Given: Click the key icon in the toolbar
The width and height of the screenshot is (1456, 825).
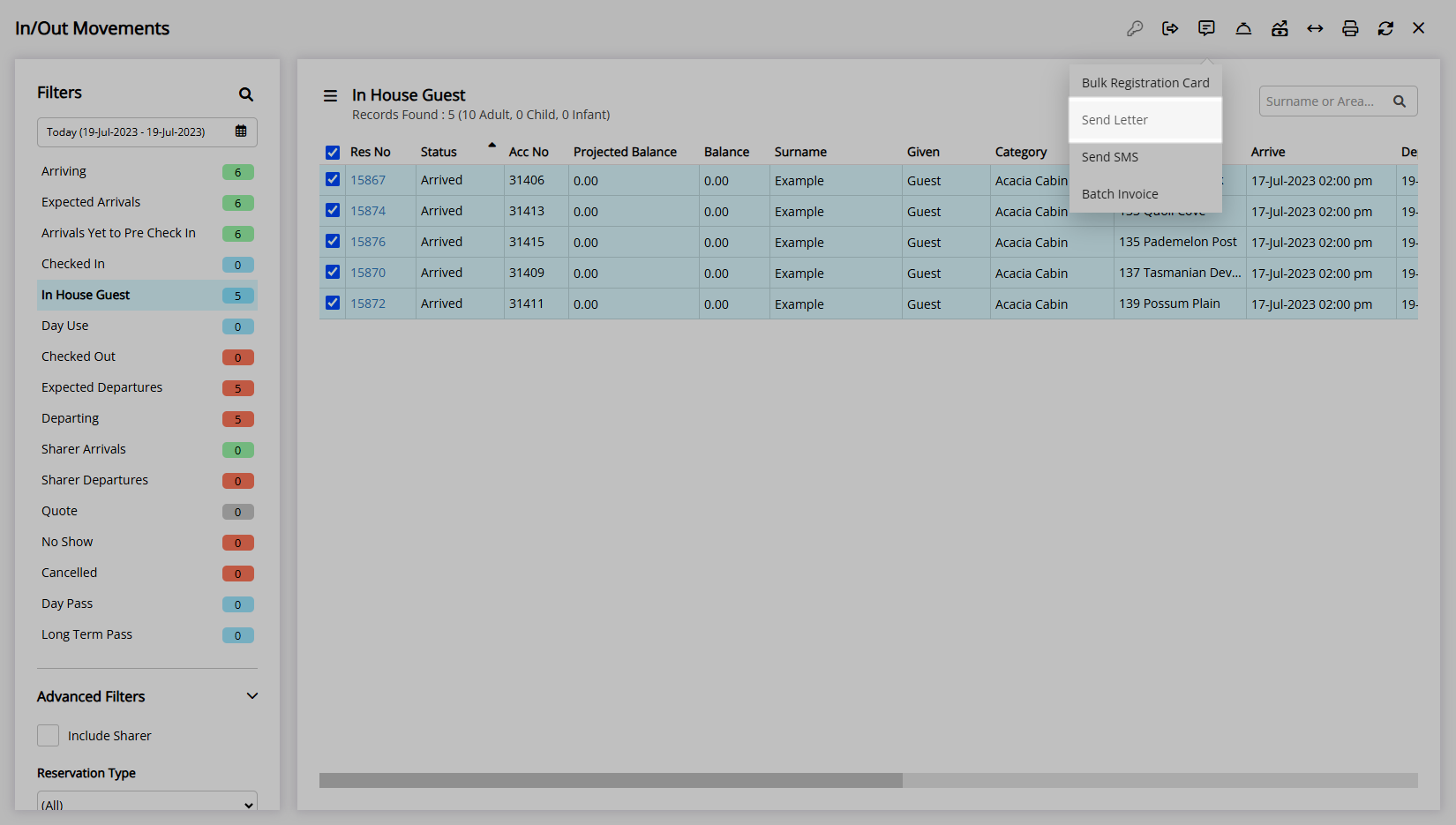Looking at the screenshot, I should click(x=1135, y=28).
